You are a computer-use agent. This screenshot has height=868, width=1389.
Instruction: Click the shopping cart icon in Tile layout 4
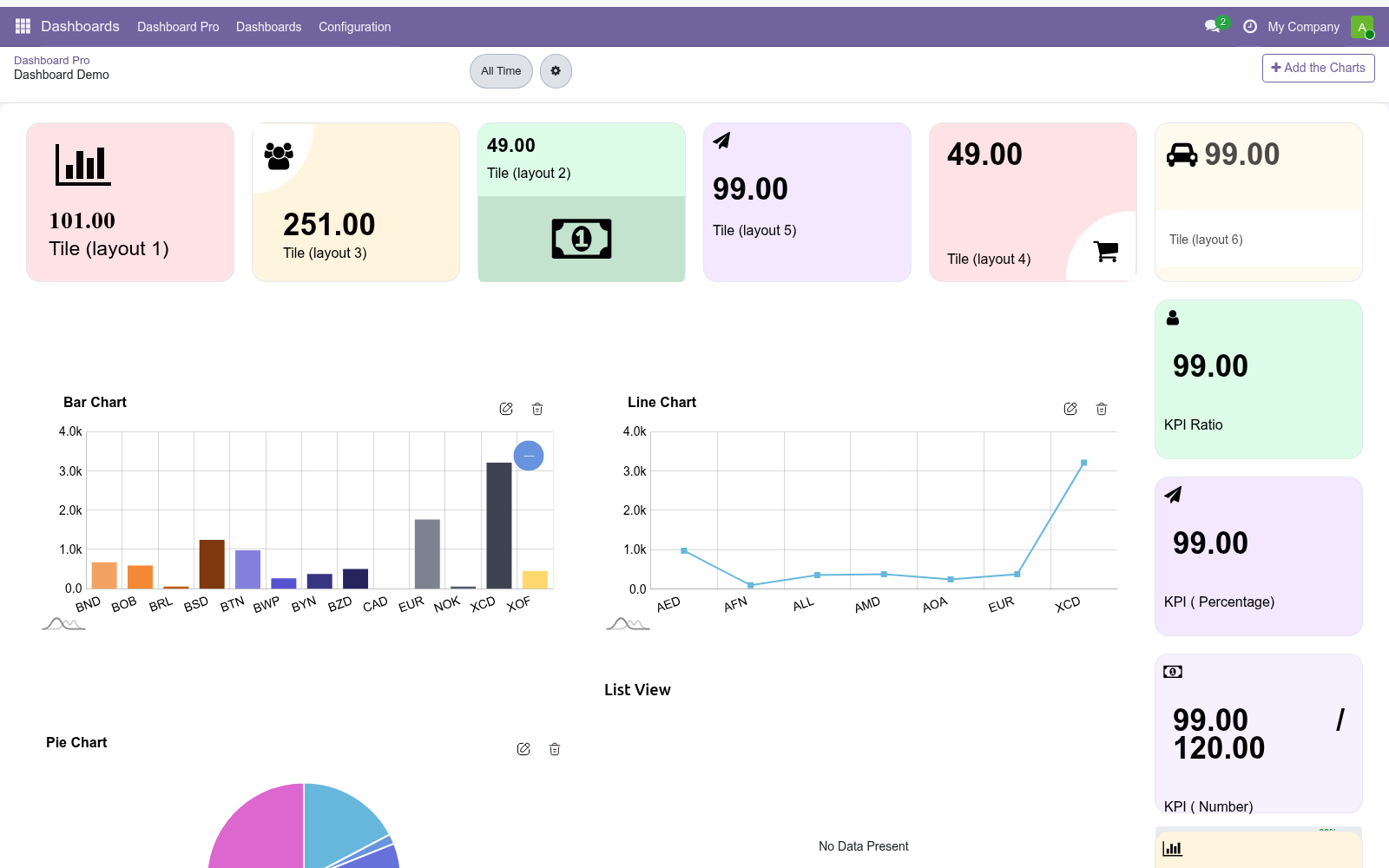(1106, 251)
